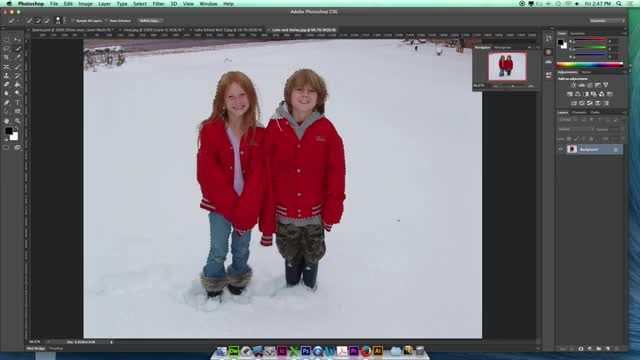This screenshot has height=360, width=640.
Task: Open the Essentials workspace dropdown
Action: (607, 20)
